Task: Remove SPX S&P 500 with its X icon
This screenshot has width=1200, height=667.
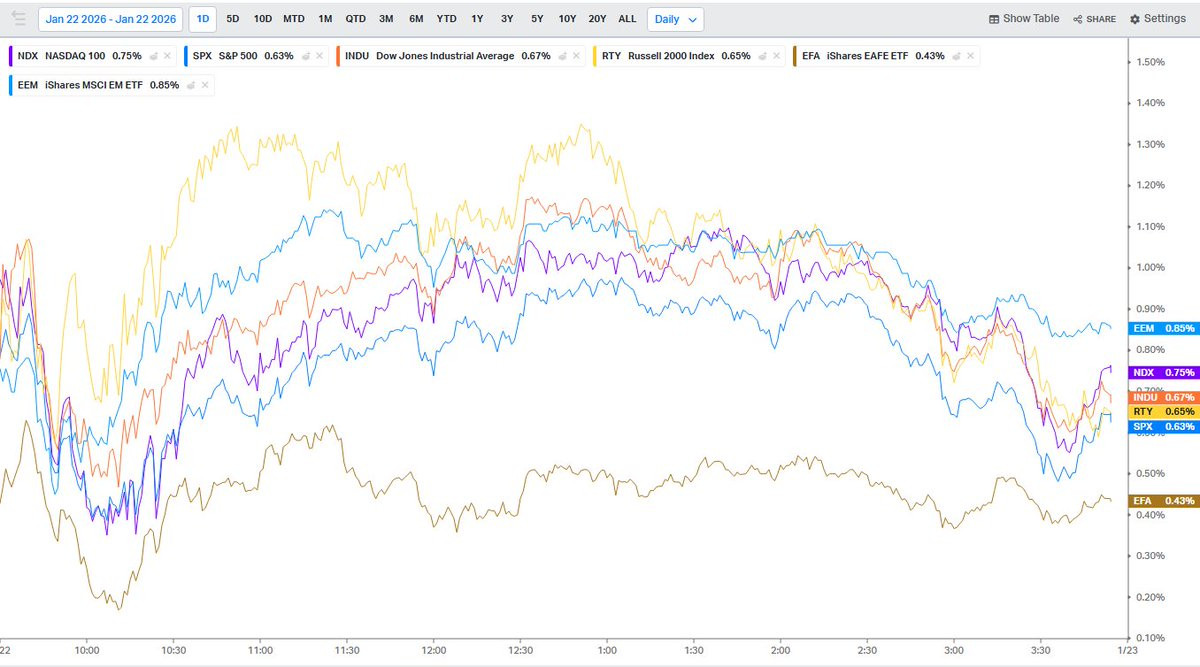Action: point(320,56)
